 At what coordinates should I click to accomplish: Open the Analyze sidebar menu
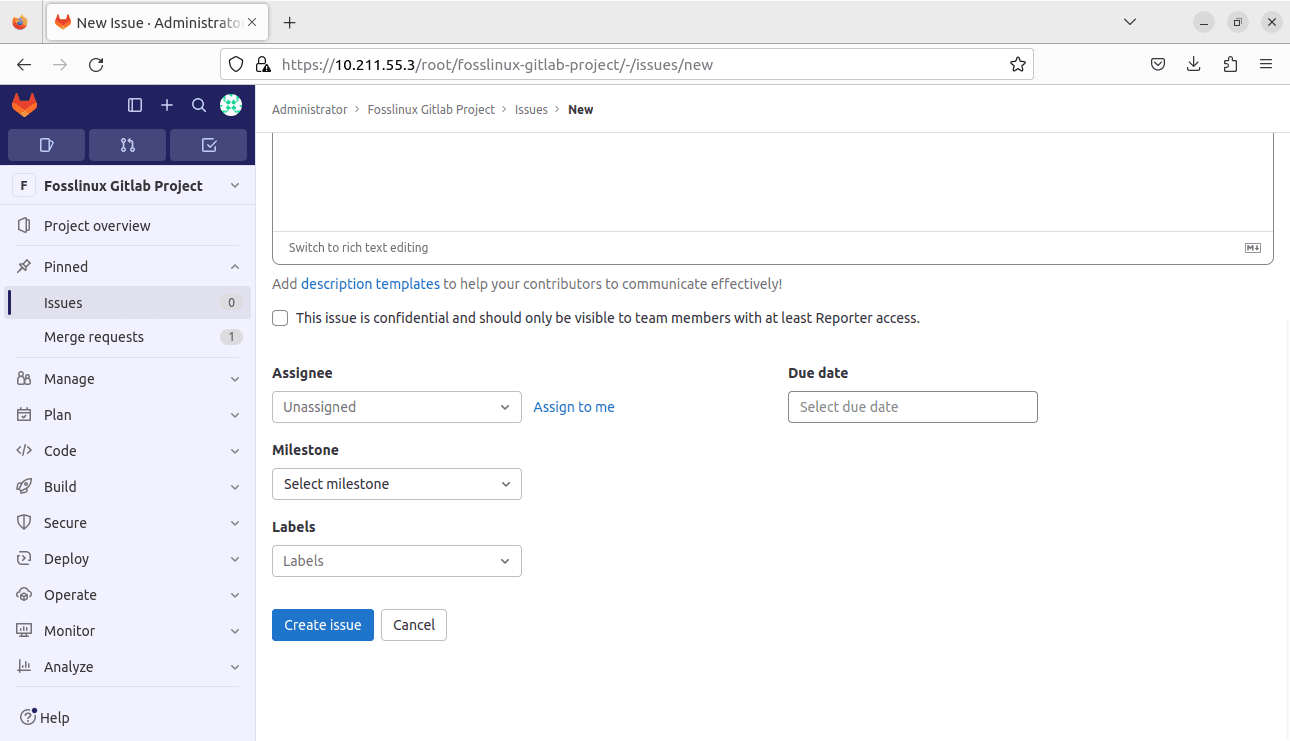(x=128, y=667)
